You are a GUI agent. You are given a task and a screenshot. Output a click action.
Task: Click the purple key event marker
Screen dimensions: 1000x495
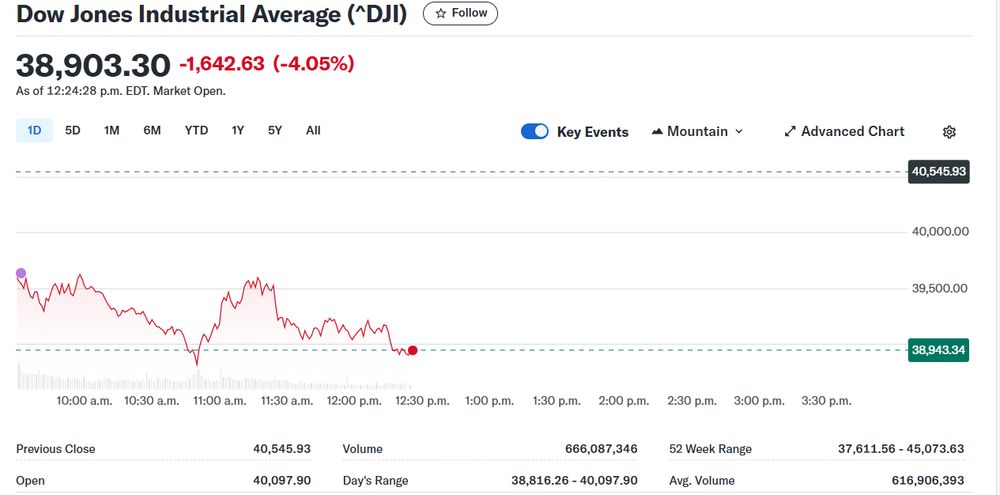click(x=20, y=274)
